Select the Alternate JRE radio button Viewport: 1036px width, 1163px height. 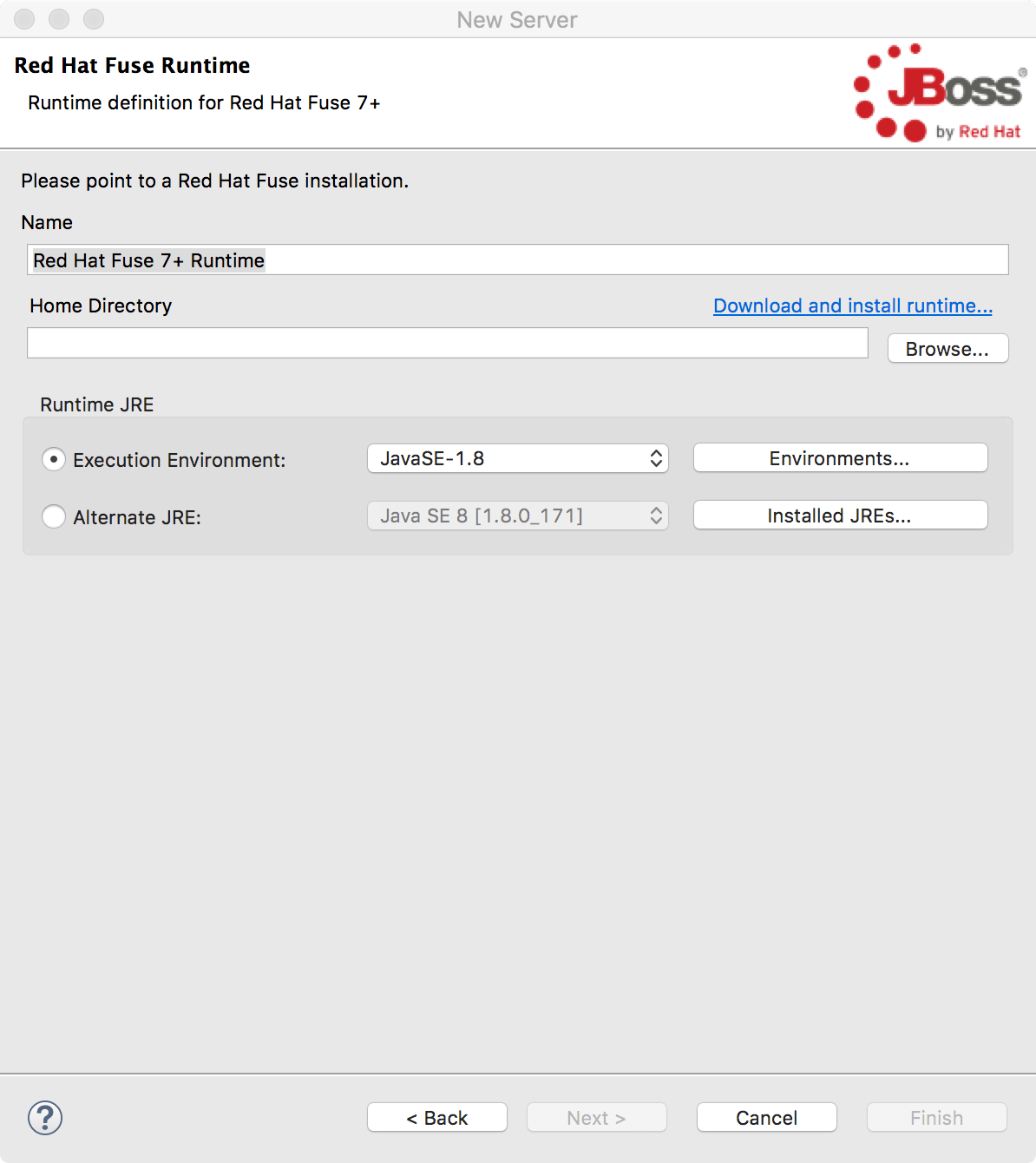pos(53,516)
